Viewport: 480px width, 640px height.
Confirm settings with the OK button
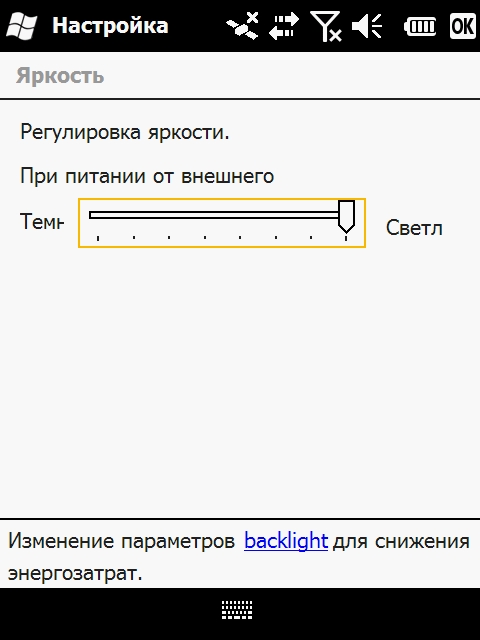[x=463, y=26]
